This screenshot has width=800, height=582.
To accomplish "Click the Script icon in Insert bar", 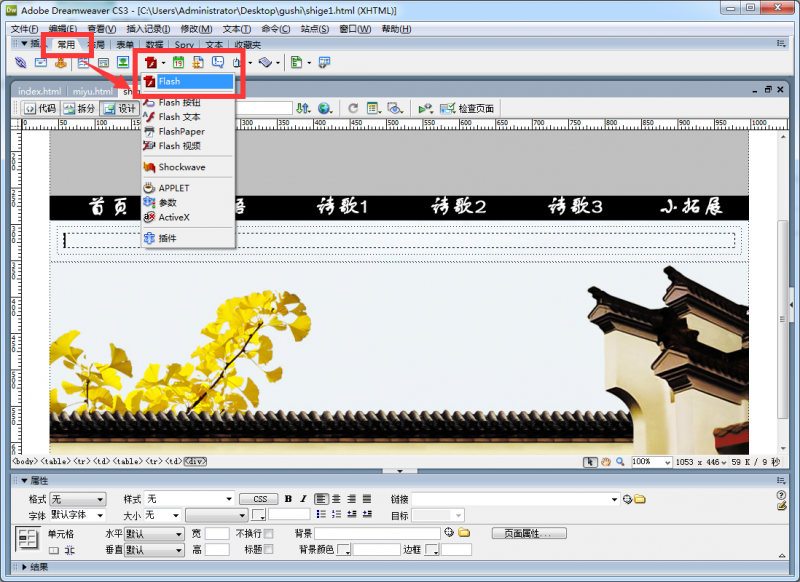I will click(265, 63).
